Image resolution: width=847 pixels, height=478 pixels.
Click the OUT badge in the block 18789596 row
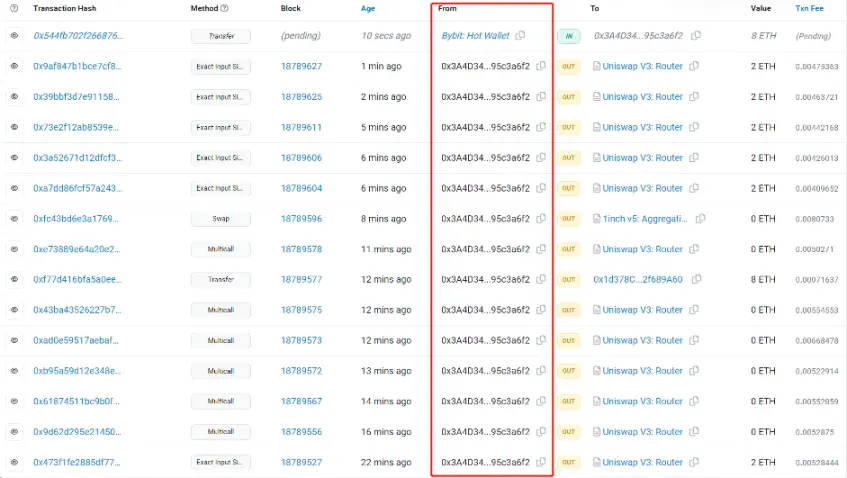pyautogui.click(x=569, y=219)
